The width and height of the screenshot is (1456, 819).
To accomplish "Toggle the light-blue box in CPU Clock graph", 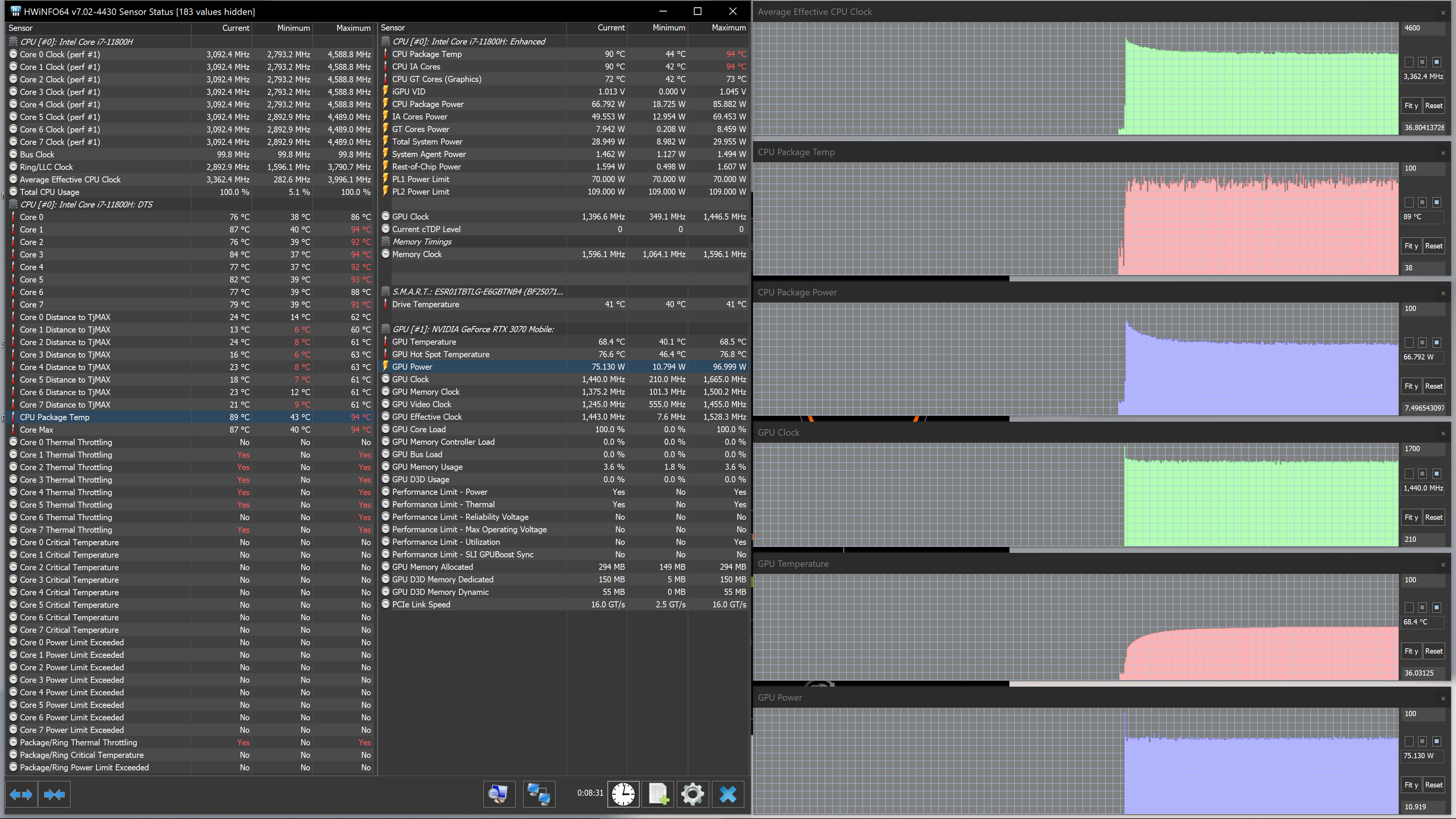I will click(x=1436, y=62).
